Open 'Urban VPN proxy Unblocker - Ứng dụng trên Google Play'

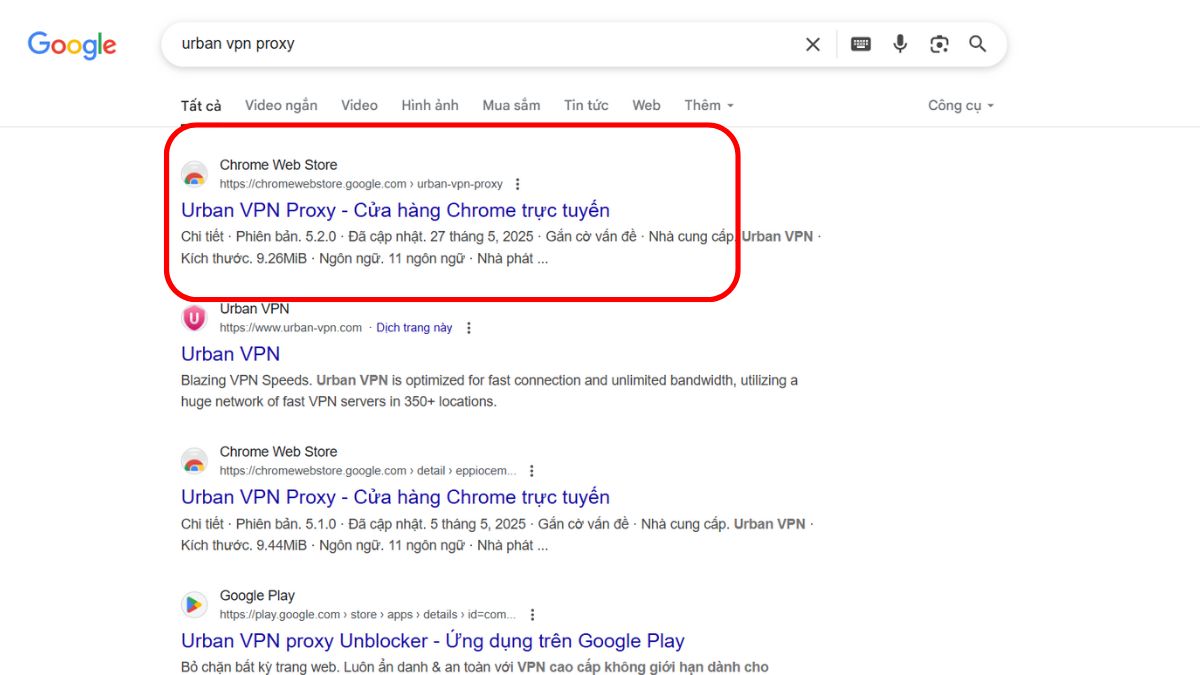[433, 641]
